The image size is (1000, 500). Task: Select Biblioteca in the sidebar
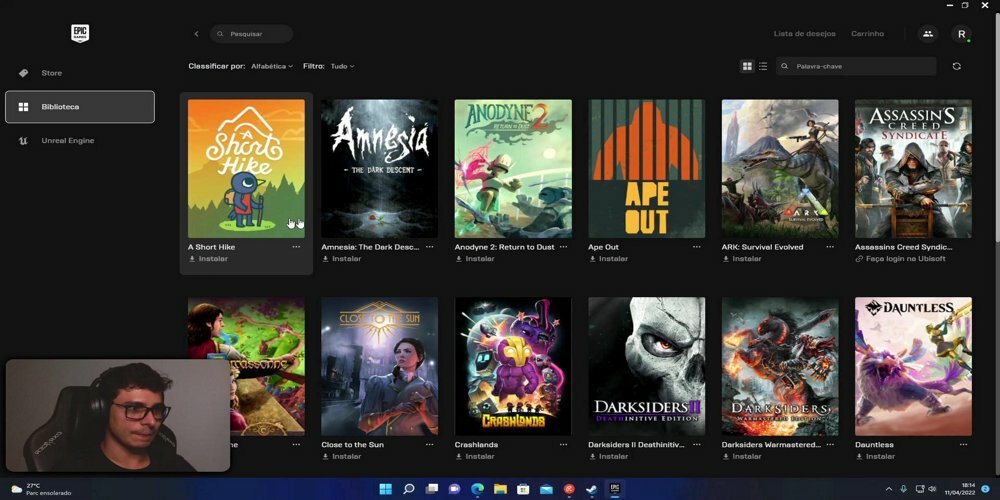(80, 107)
